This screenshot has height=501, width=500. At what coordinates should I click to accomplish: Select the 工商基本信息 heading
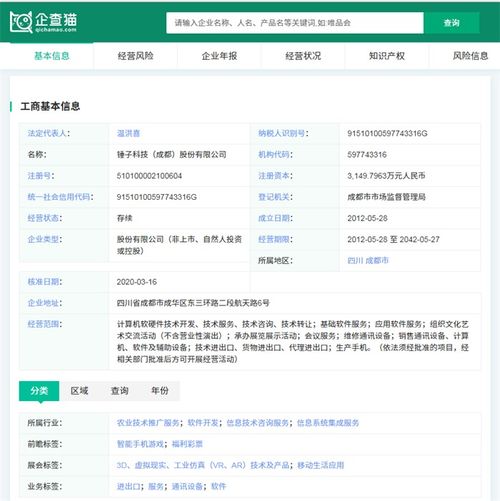tap(50, 106)
